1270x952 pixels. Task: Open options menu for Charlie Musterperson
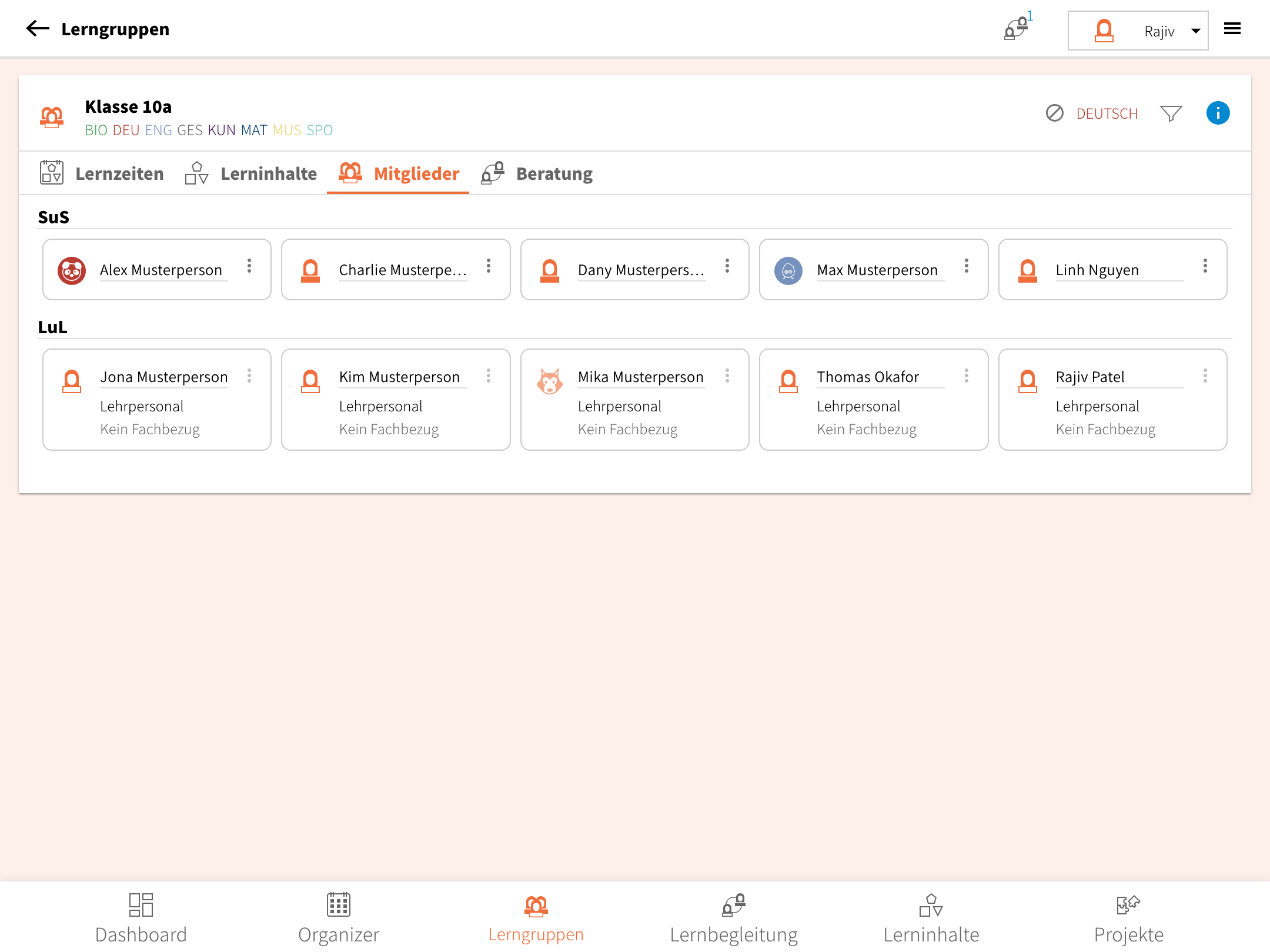point(488,266)
